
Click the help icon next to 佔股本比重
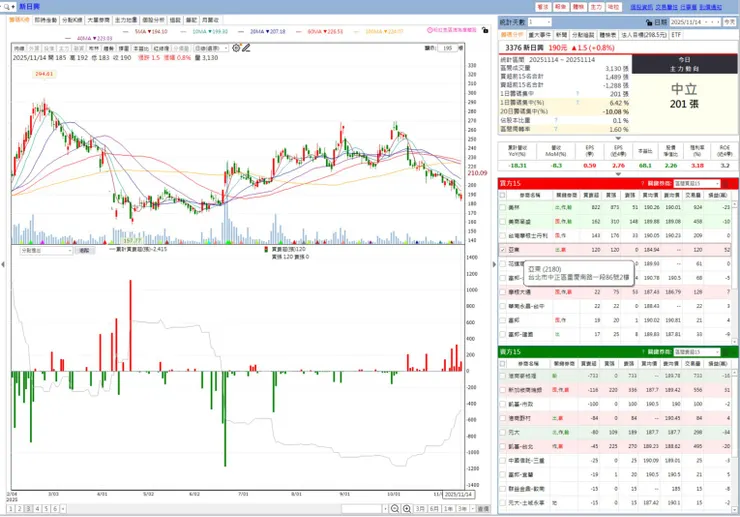[x=555, y=120]
